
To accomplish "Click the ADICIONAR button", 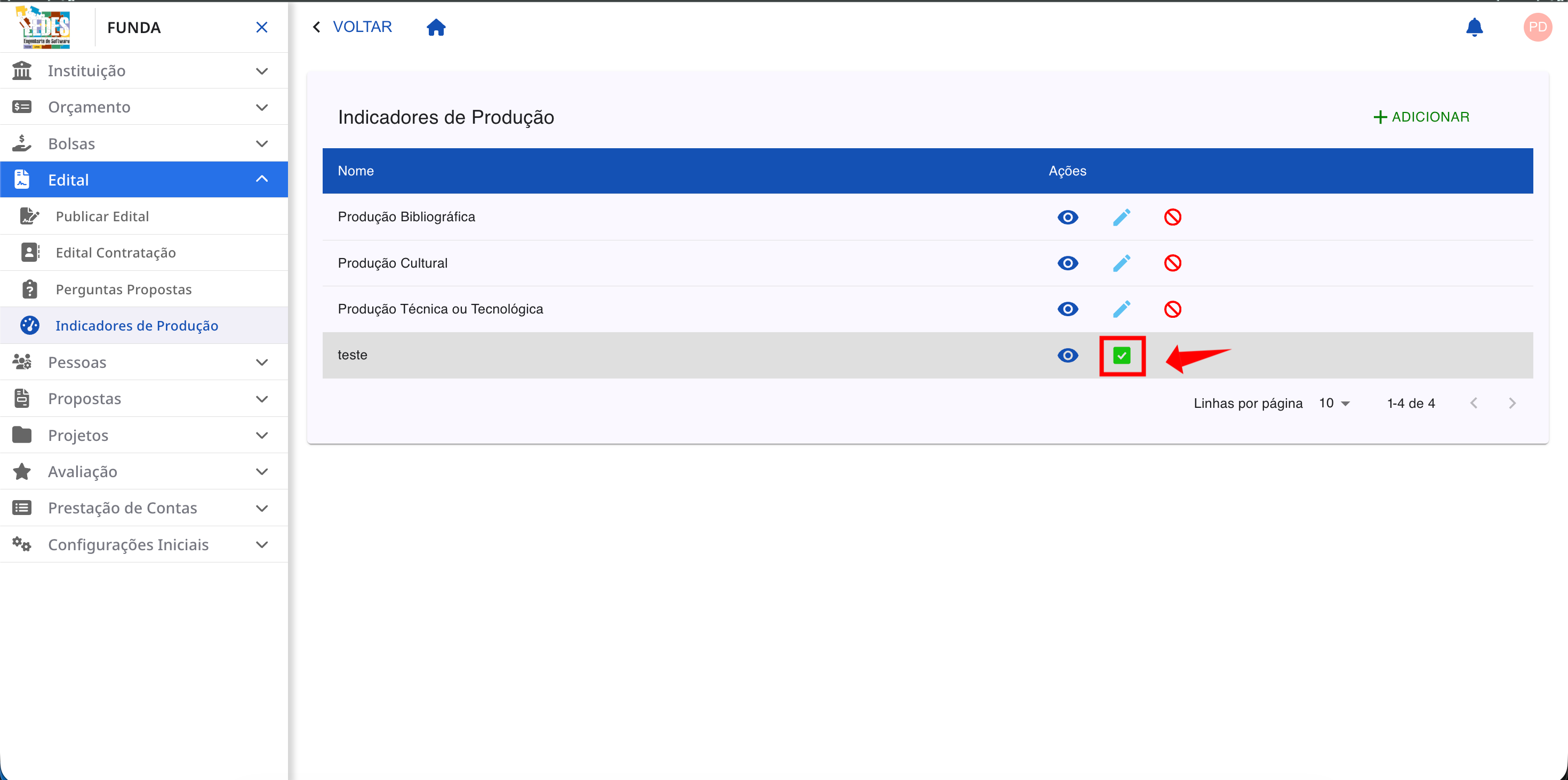I will 1421,117.
